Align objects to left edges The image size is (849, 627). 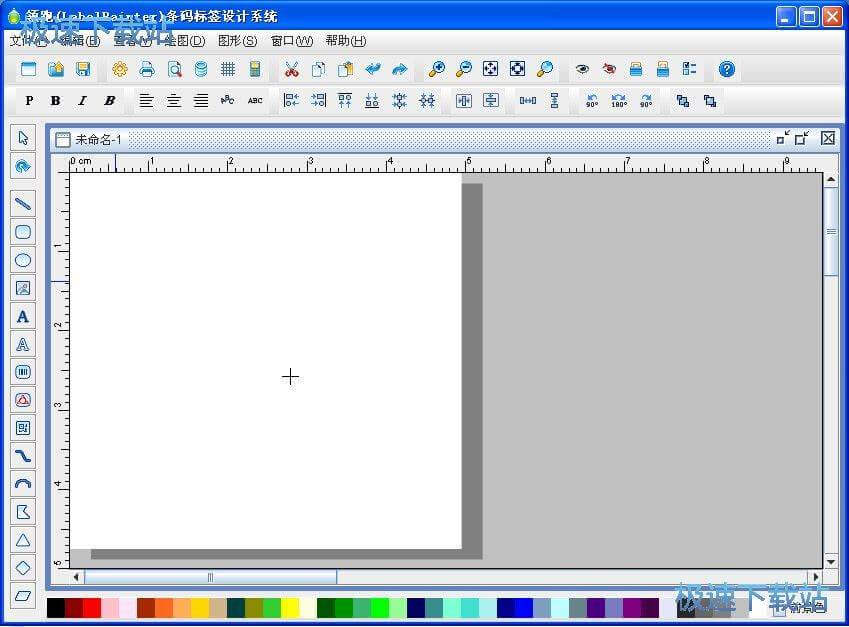coord(291,100)
